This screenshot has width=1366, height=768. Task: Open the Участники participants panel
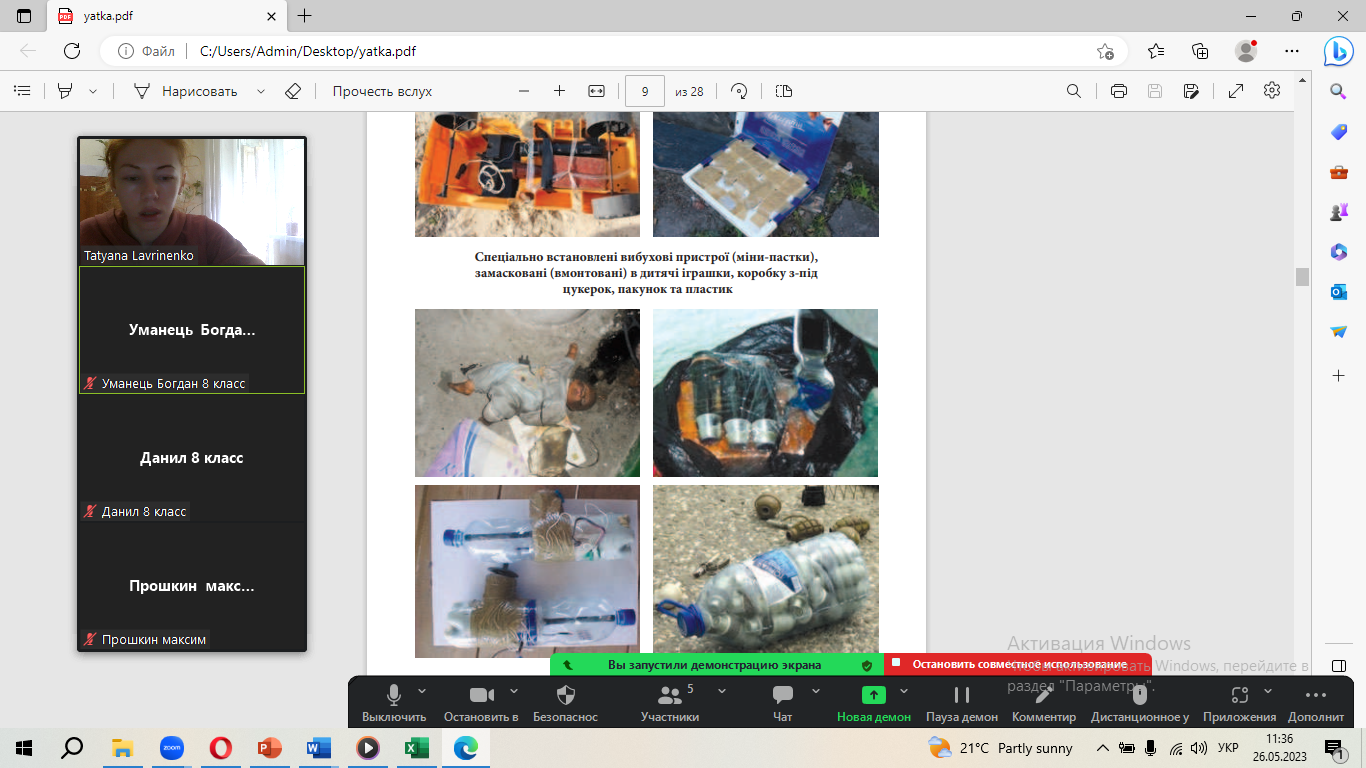(670, 704)
